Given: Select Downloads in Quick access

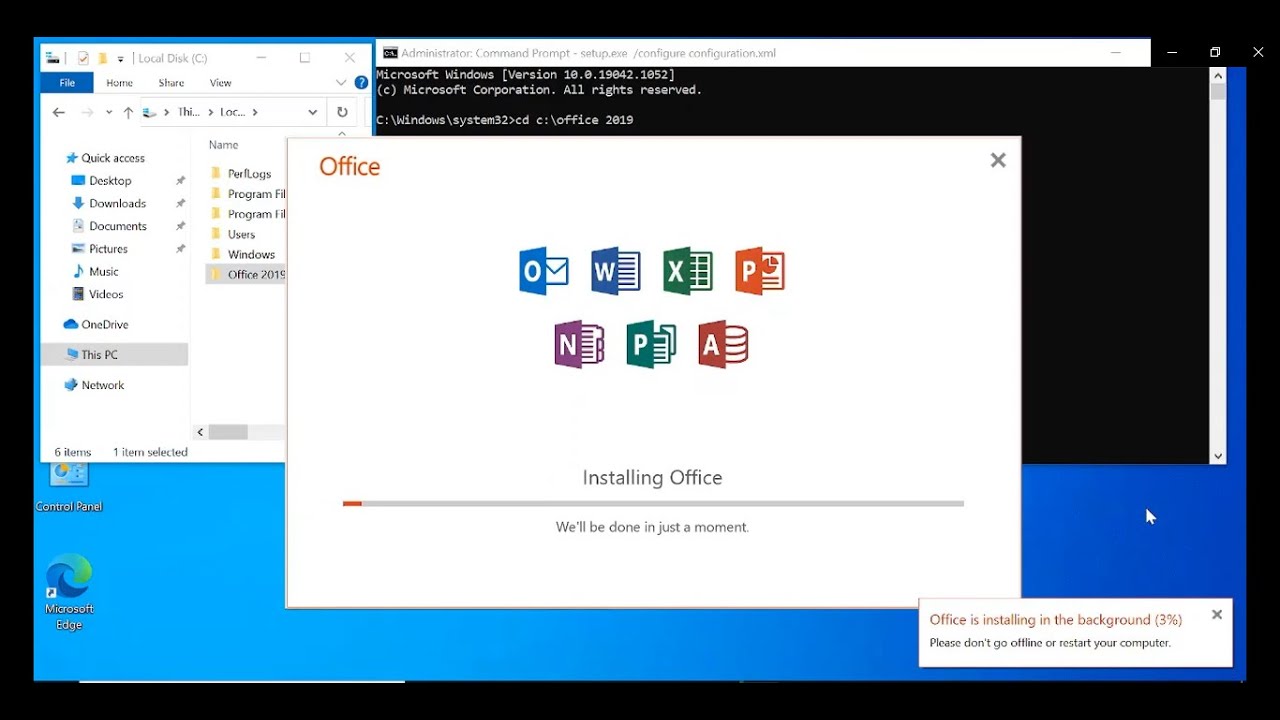Looking at the screenshot, I should tap(117, 203).
